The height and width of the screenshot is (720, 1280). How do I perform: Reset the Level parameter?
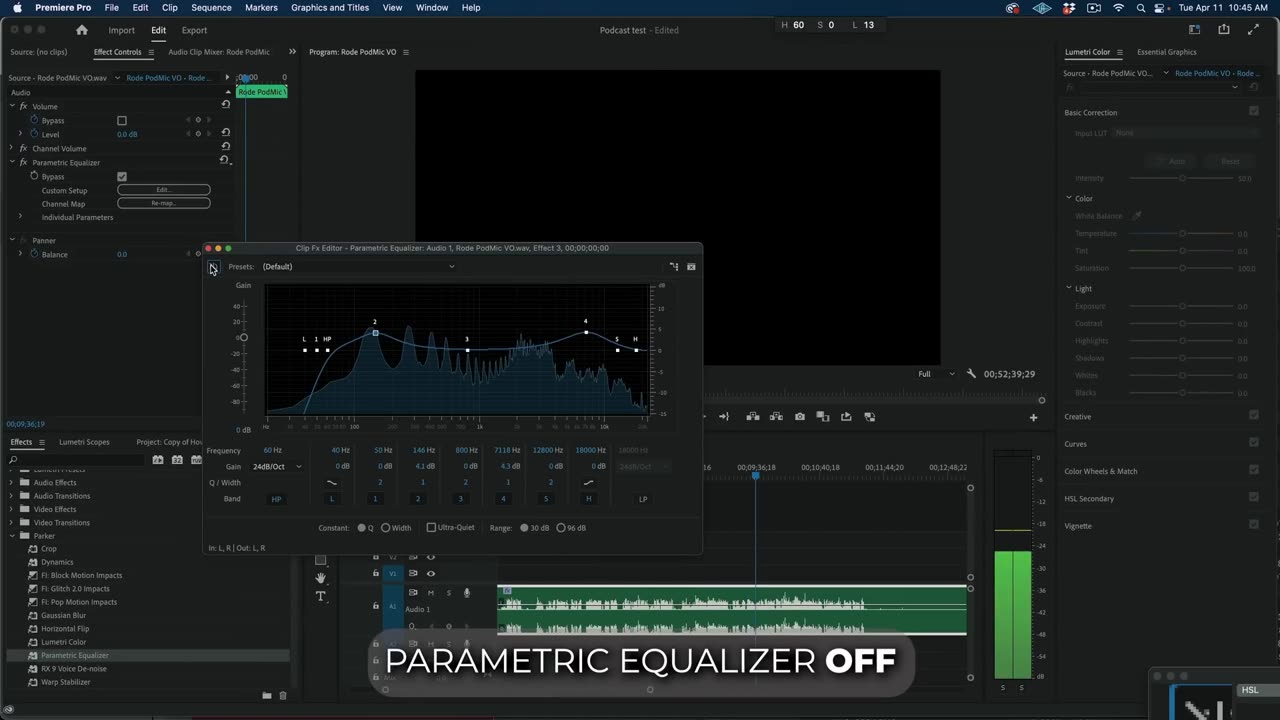(226, 133)
